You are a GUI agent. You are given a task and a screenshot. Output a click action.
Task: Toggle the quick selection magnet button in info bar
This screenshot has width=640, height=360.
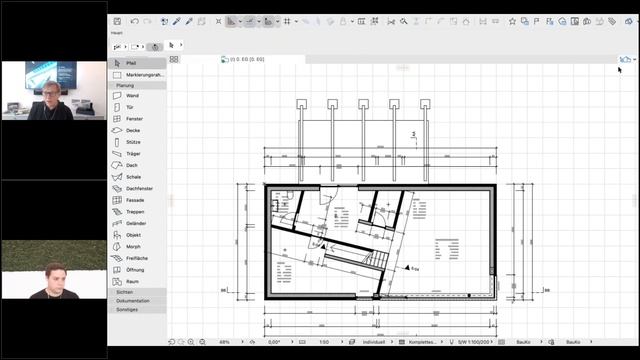pos(155,47)
